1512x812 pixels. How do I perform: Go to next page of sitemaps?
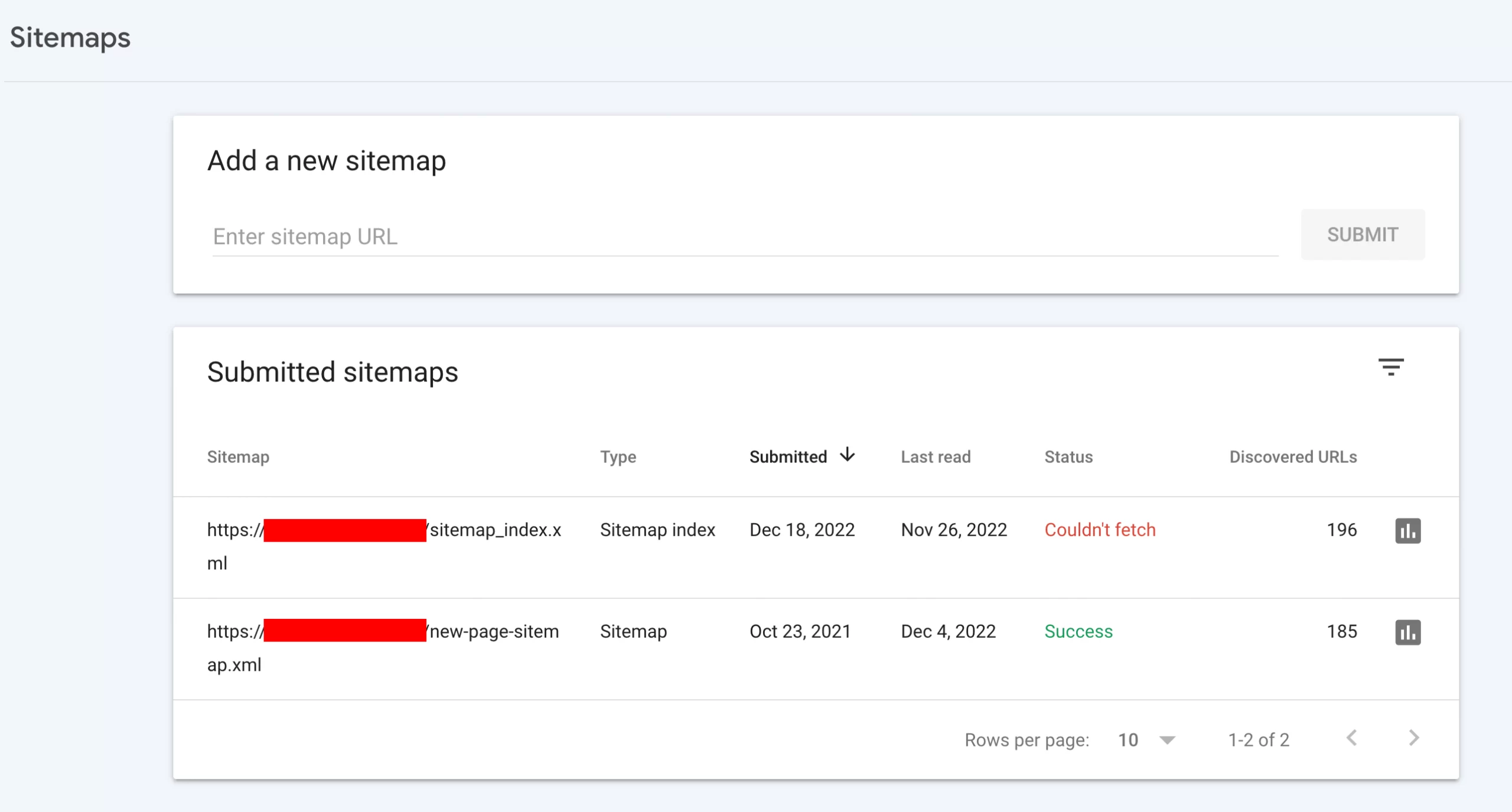point(1413,738)
